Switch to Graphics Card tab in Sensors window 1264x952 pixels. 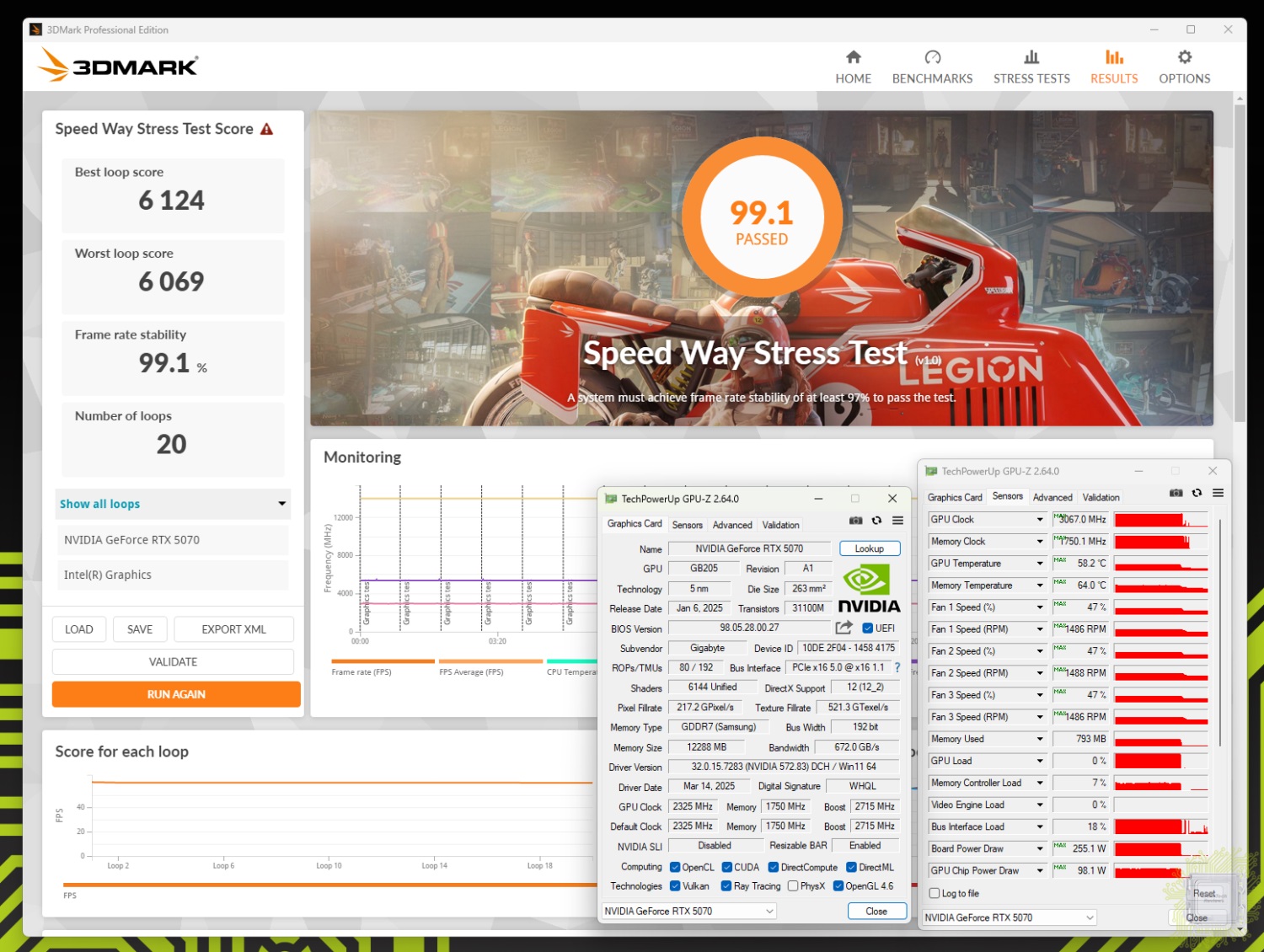(955, 497)
